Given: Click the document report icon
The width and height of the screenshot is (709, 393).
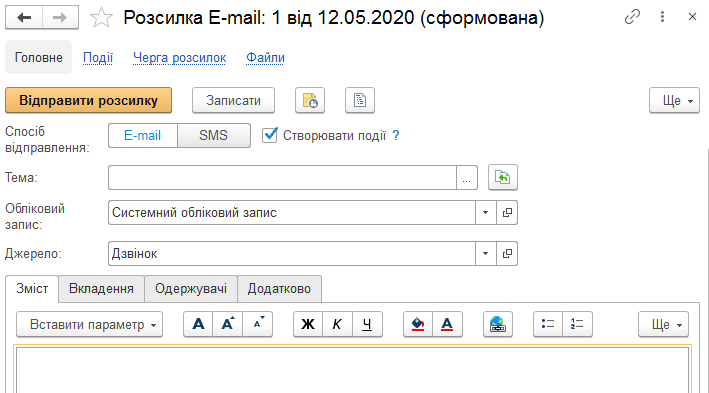Looking at the screenshot, I should (x=360, y=100).
